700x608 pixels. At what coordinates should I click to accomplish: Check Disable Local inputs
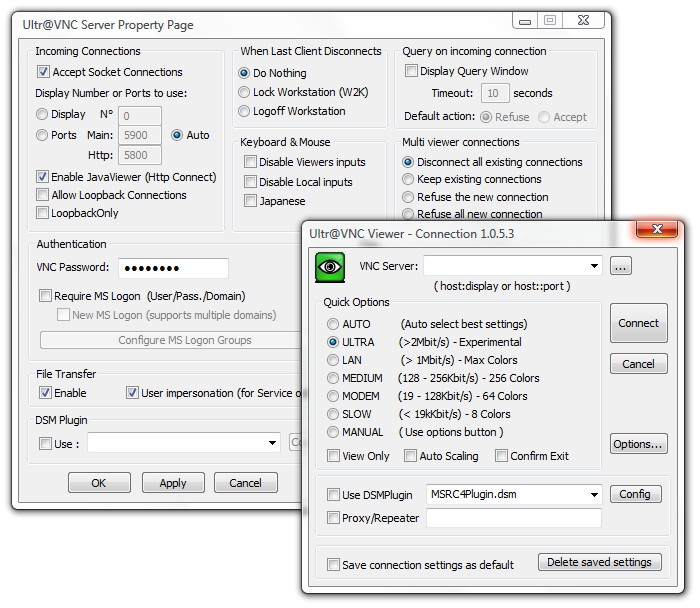(250, 182)
